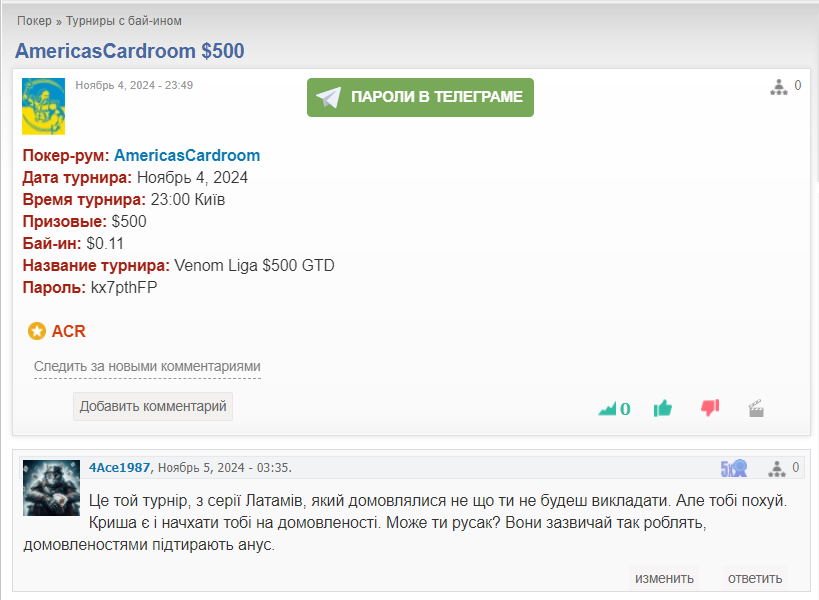This screenshot has height=600, width=819.
Task: Click the orange star icon beside ACR
Action: tap(37, 331)
